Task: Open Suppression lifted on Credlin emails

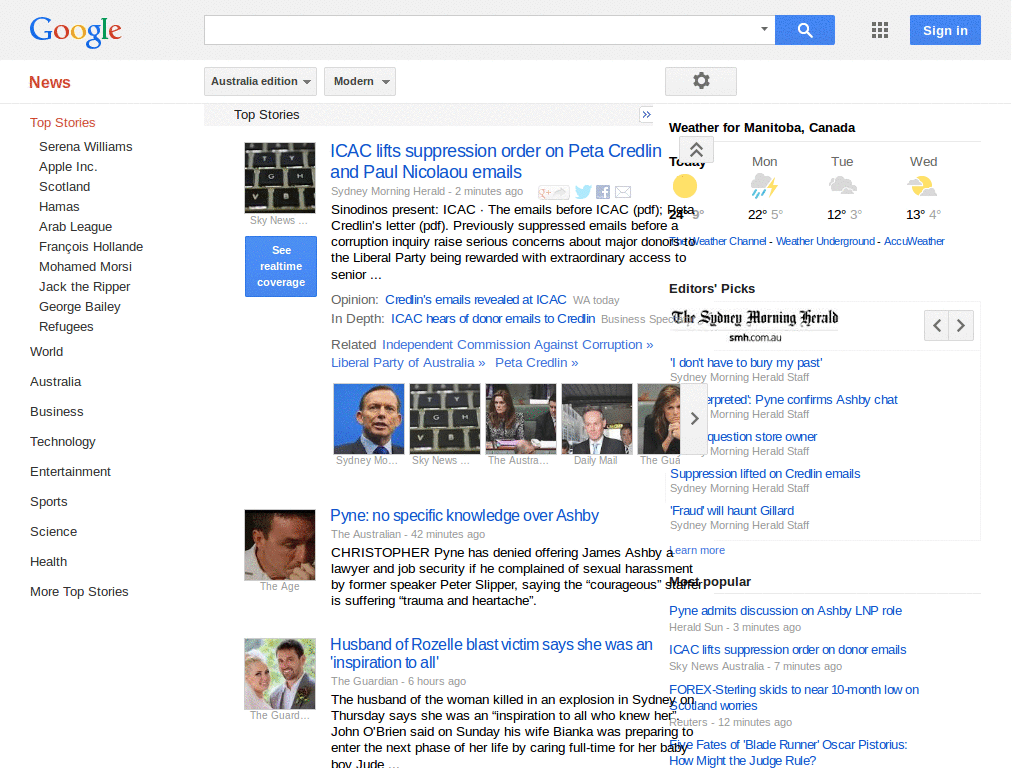Action: [x=765, y=474]
